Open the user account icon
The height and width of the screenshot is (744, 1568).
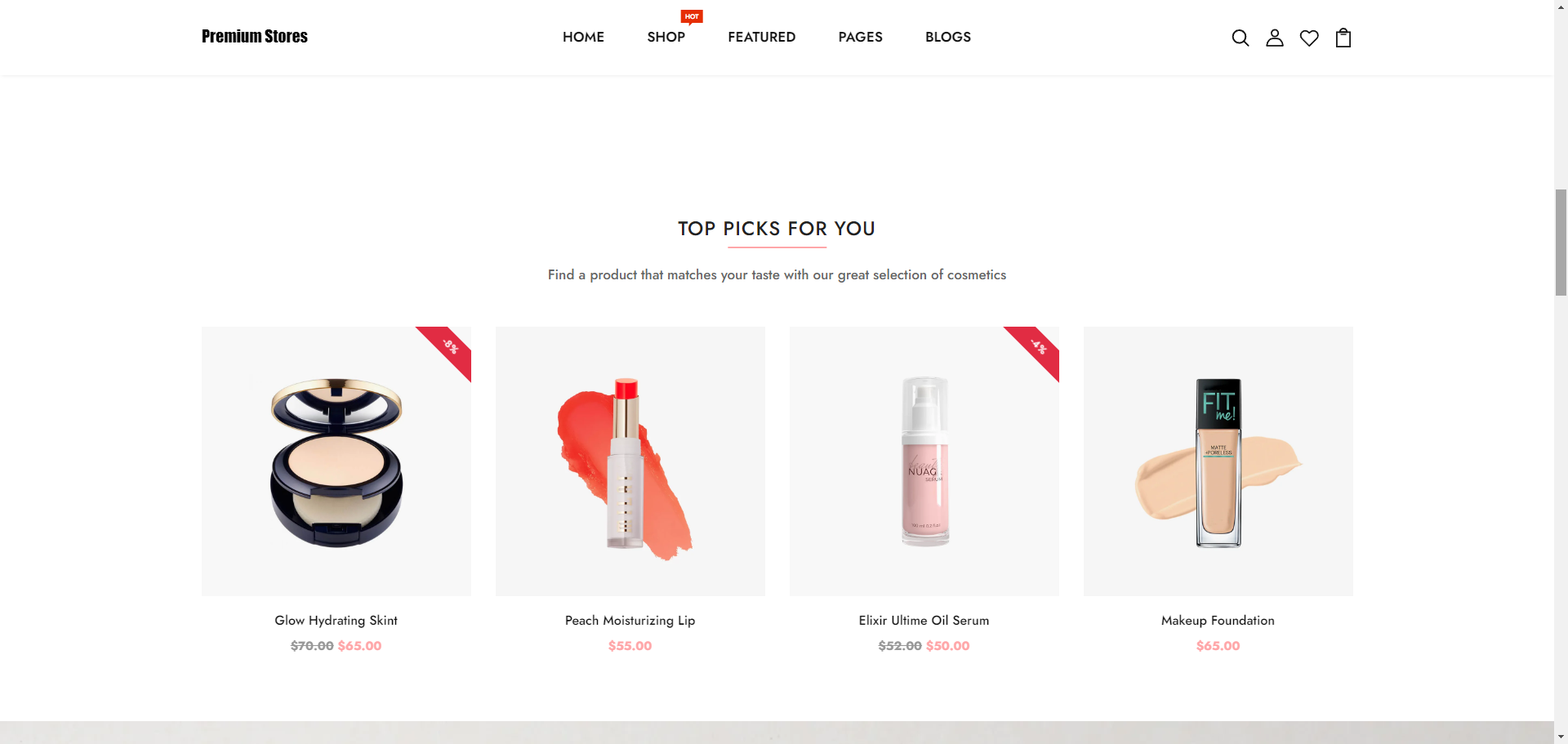point(1275,38)
